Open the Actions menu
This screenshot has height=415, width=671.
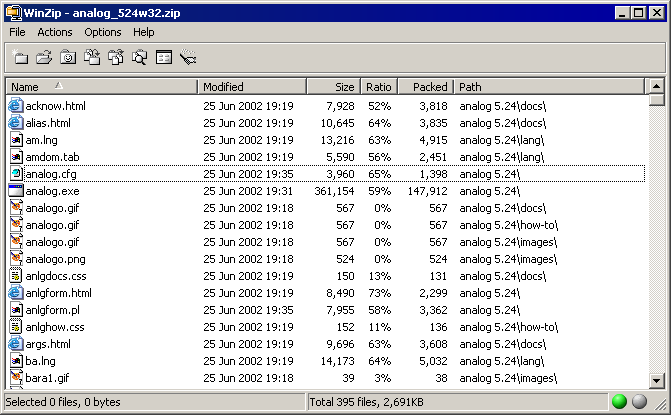coord(55,32)
